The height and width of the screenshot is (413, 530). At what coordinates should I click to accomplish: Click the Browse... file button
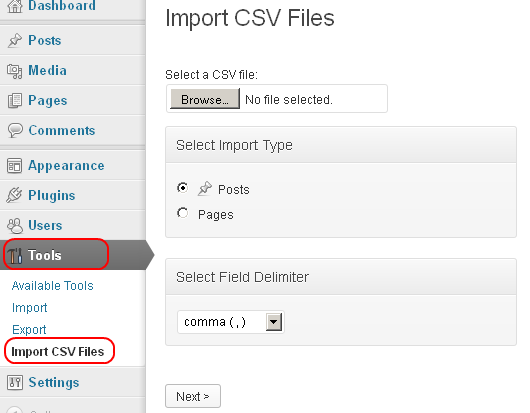point(205,99)
